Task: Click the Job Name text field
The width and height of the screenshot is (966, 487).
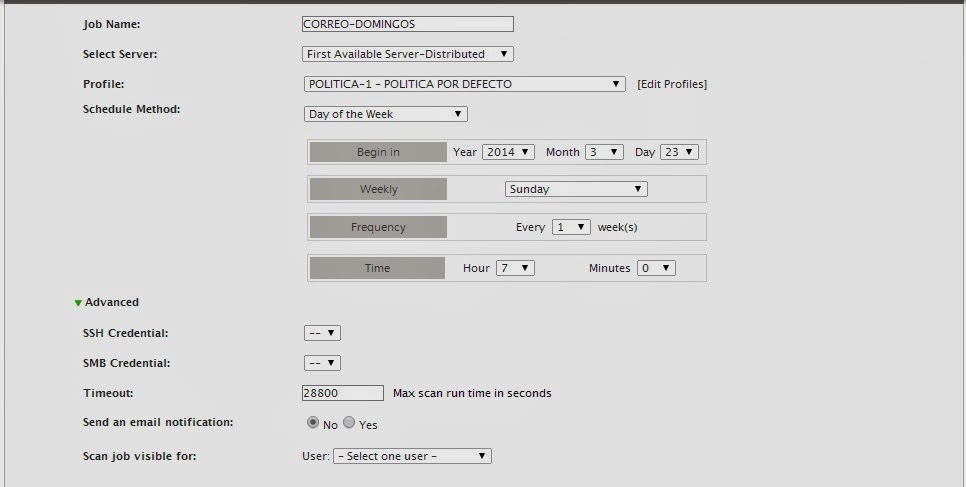Action: click(x=407, y=24)
